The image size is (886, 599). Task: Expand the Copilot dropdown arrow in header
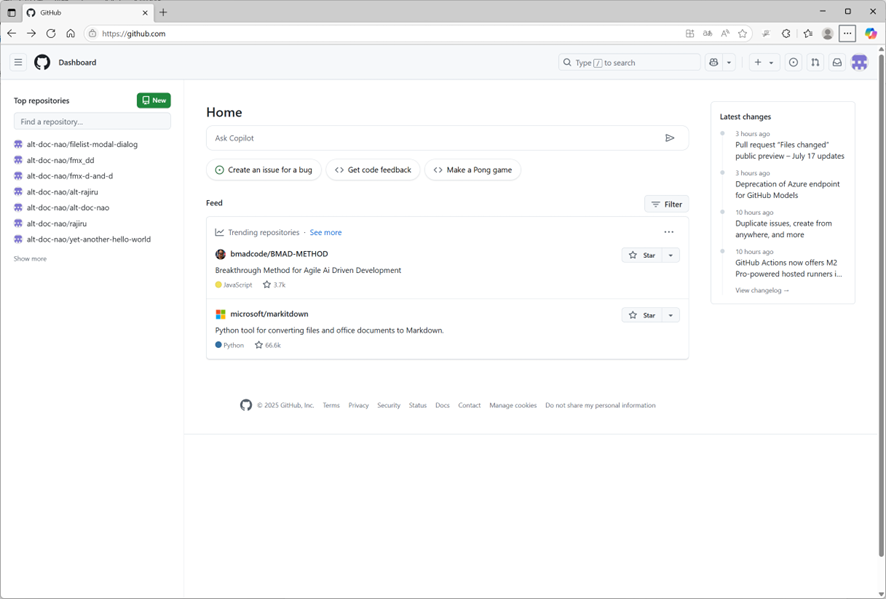pyautogui.click(x=729, y=62)
